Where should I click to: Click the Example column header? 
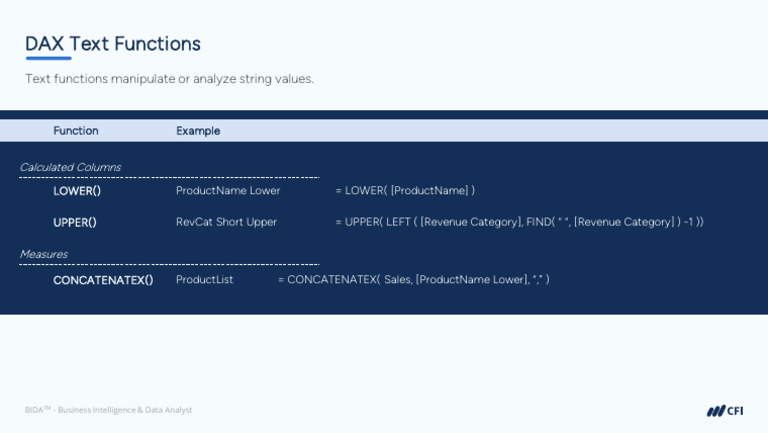click(x=198, y=131)
